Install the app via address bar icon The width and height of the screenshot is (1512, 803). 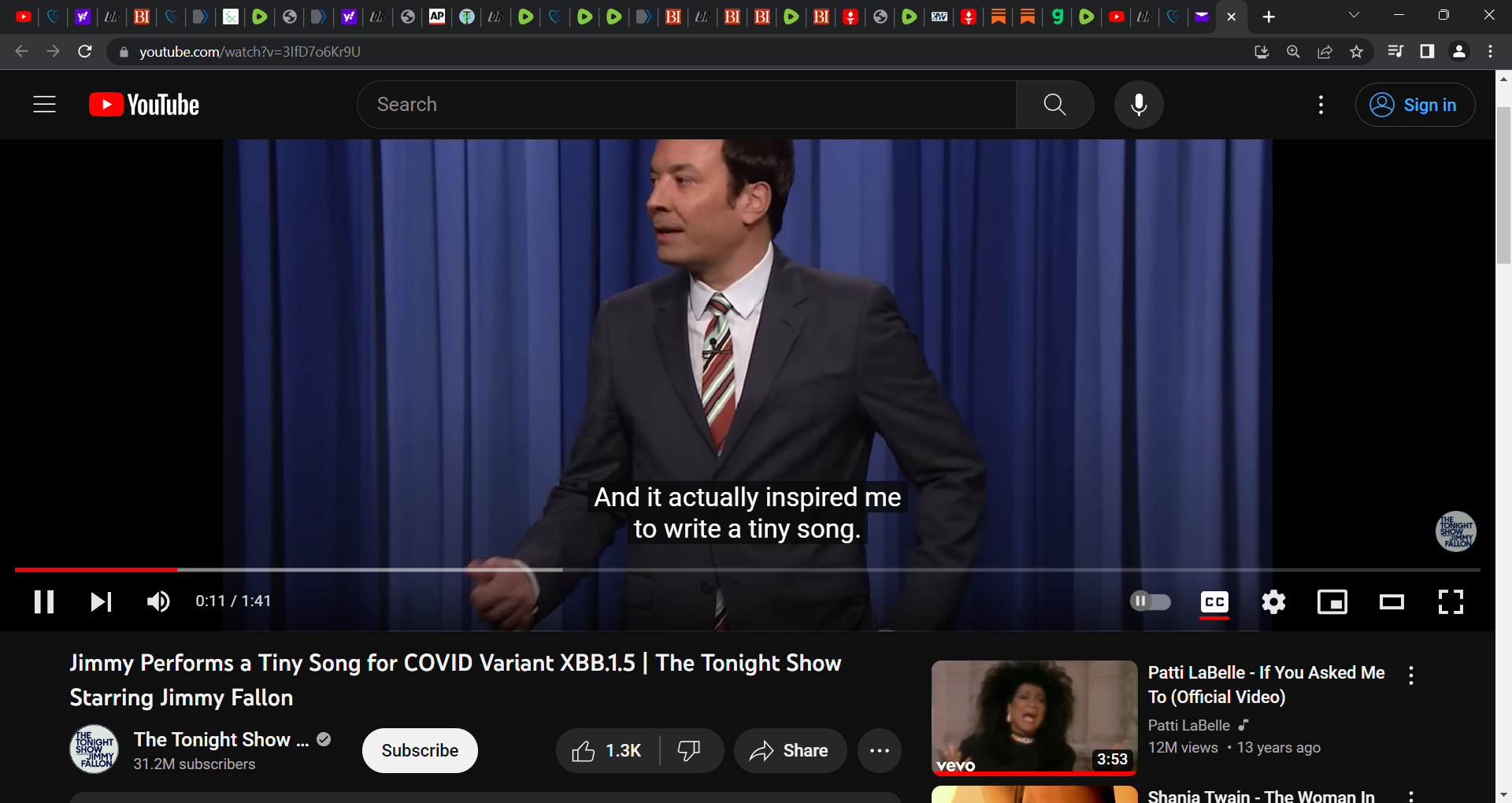1262,52
